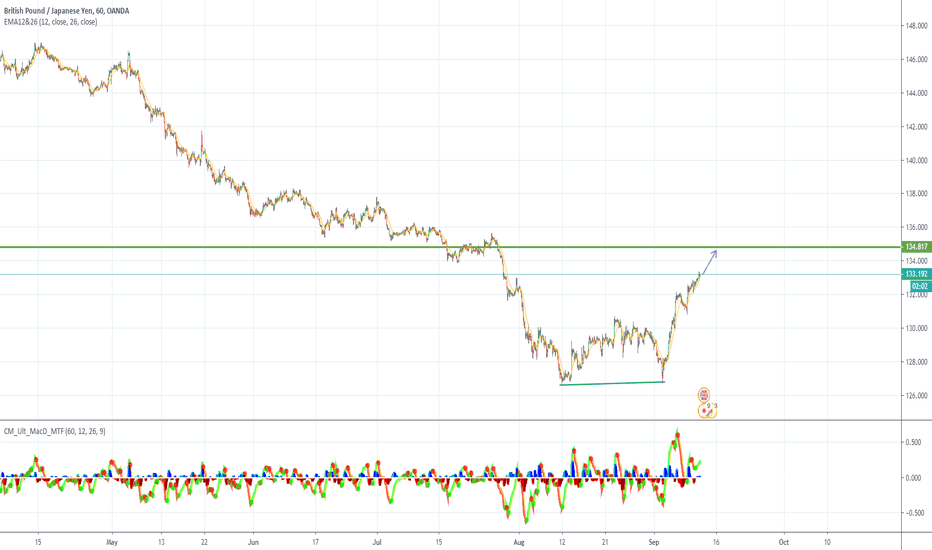Viewport: 932px width, 550px height.
Task: Click the 22 date label on time axis
Action: (204, 542)
